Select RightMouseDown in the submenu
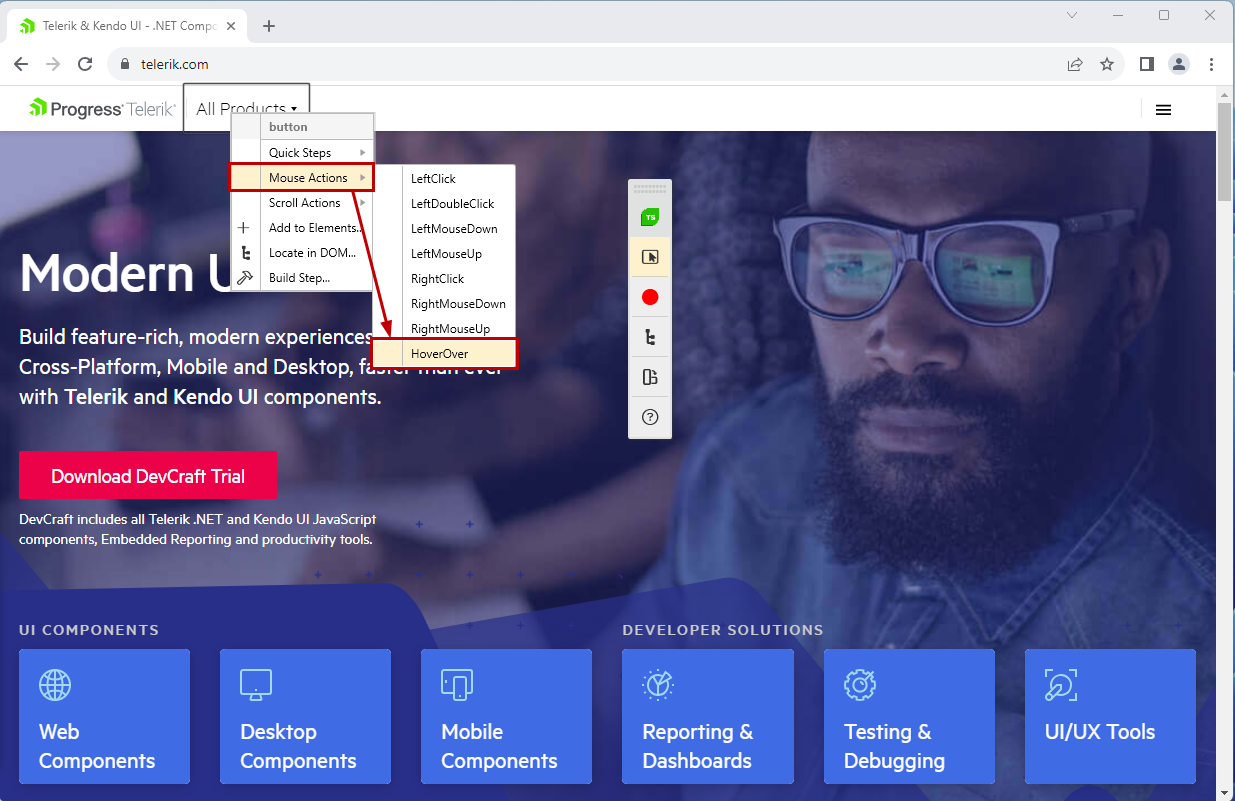The image size is (1235, 801). (x=444, y=304)
